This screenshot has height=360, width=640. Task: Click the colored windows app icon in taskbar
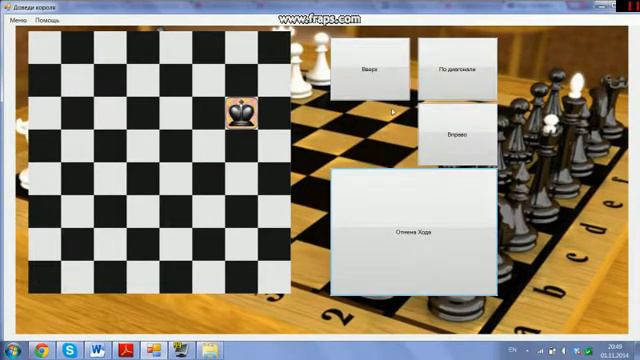click(153, 351)
